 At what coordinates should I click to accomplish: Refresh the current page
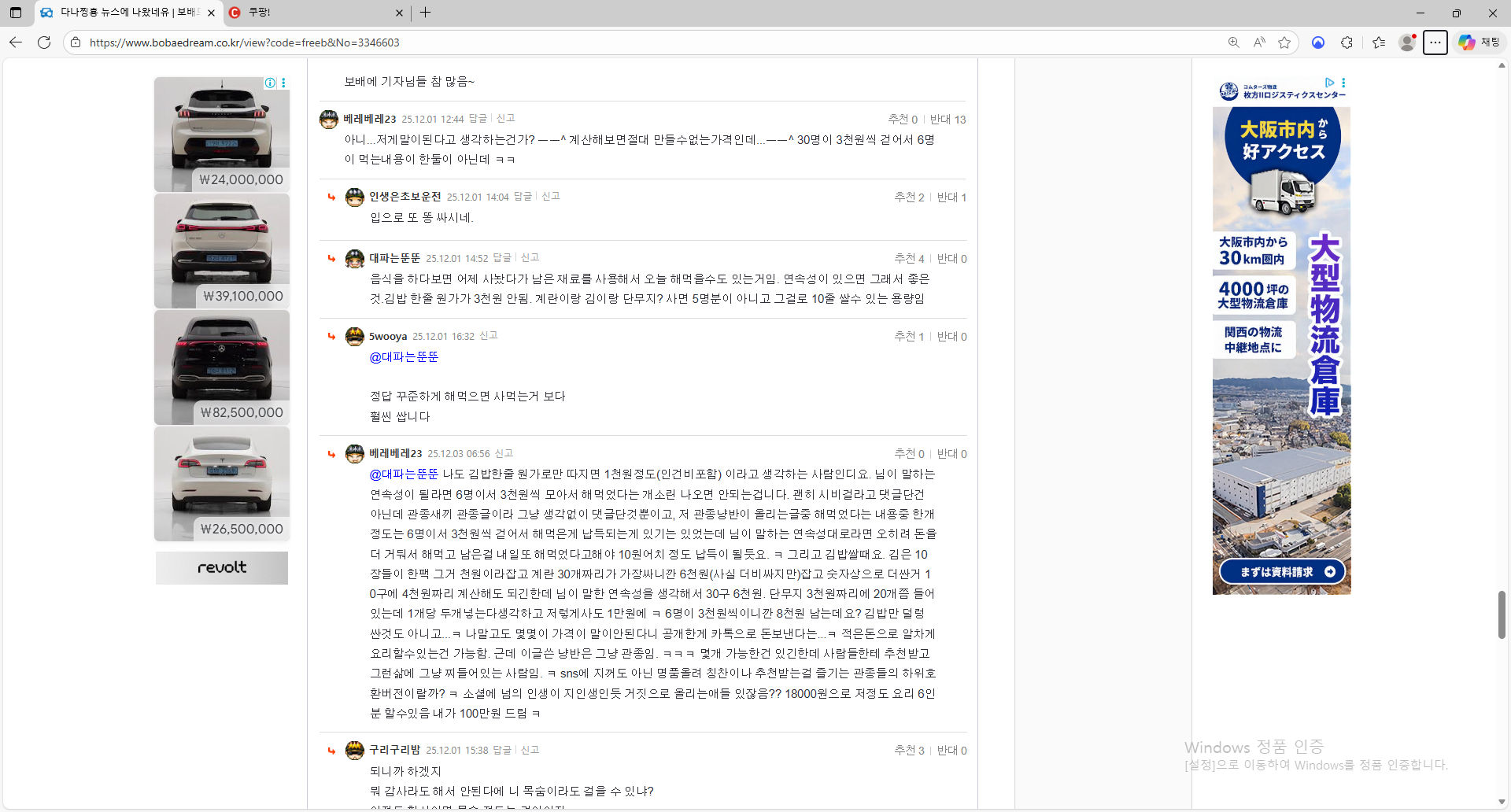click(x=44, y=42)
